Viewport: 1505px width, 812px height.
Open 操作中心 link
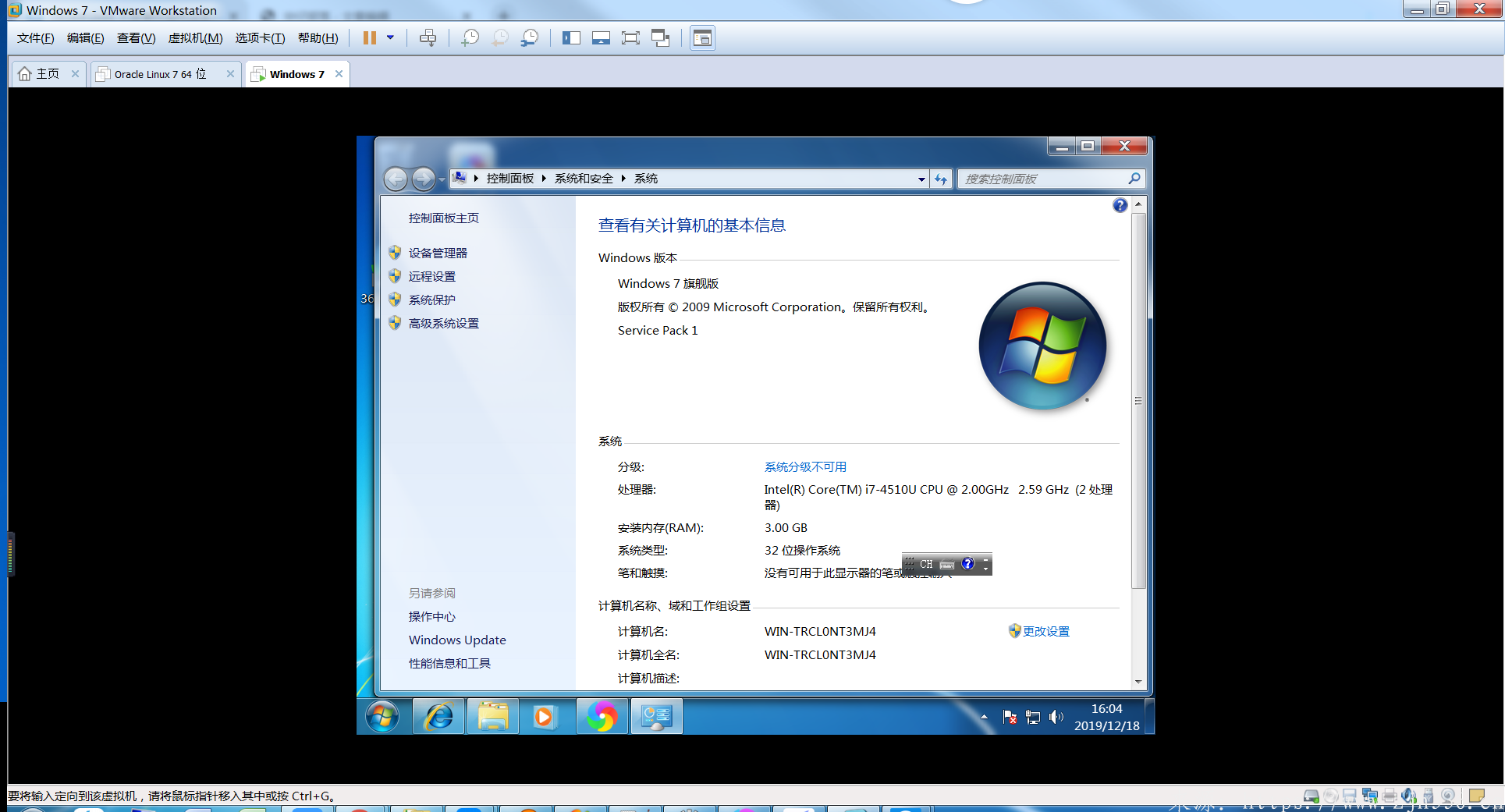(432, 617)
